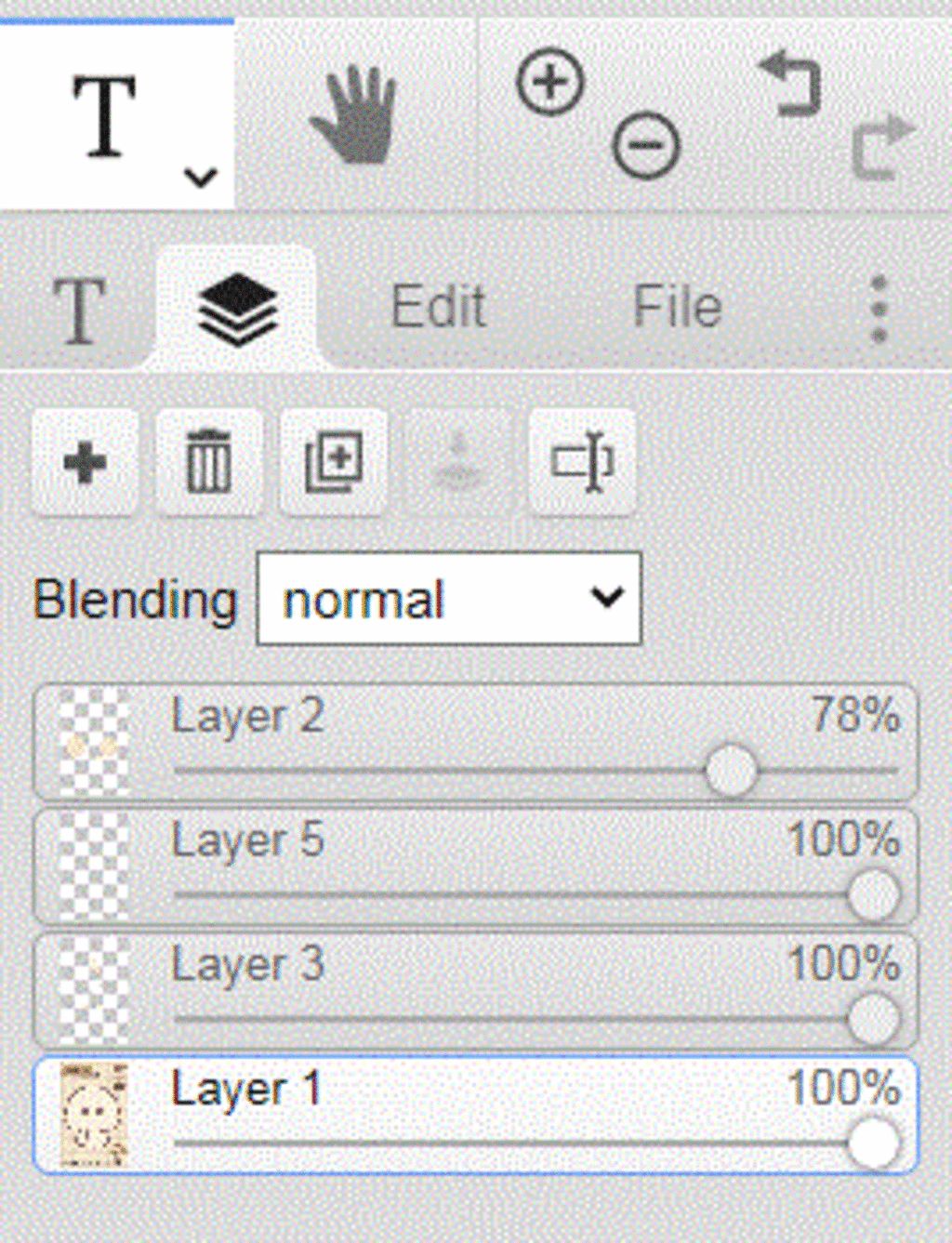Select the Text tool in the toolbar
Image resolution: width=952 pixels, height=1243 pixels.
coord(104,115)
